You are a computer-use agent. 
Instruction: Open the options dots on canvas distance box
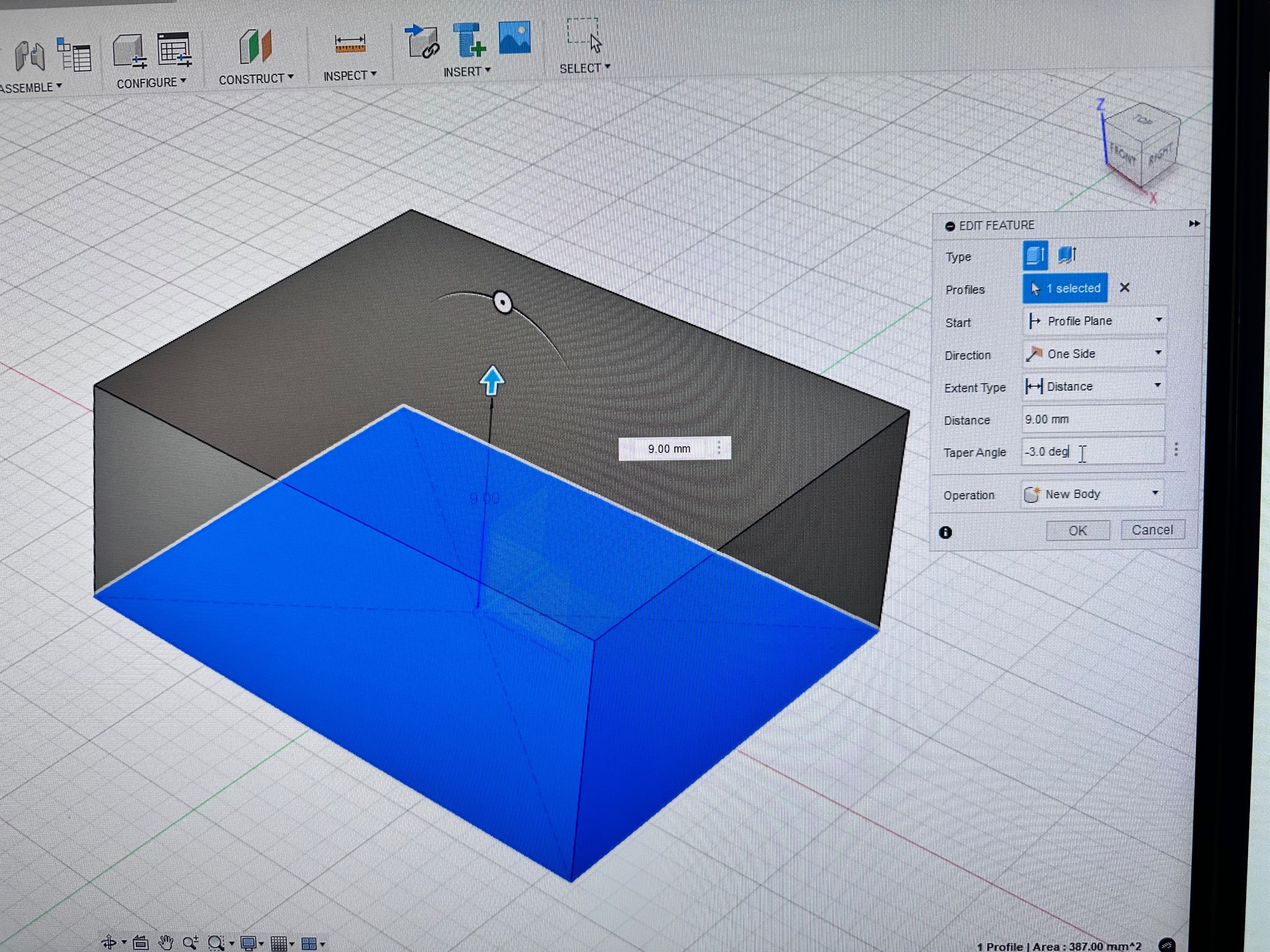[719, 448]
